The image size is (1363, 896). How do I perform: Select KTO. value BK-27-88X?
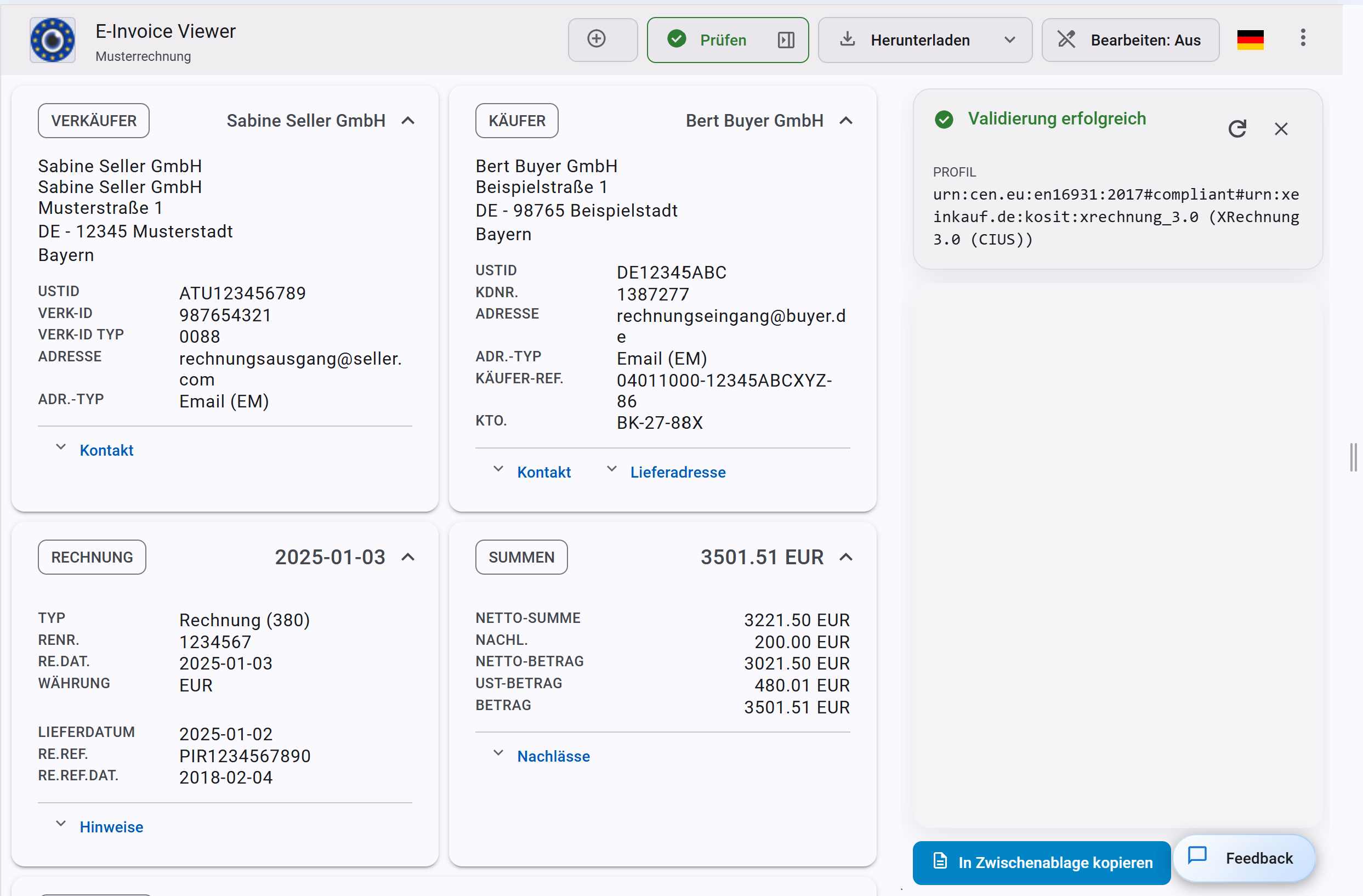pos(660,423)
